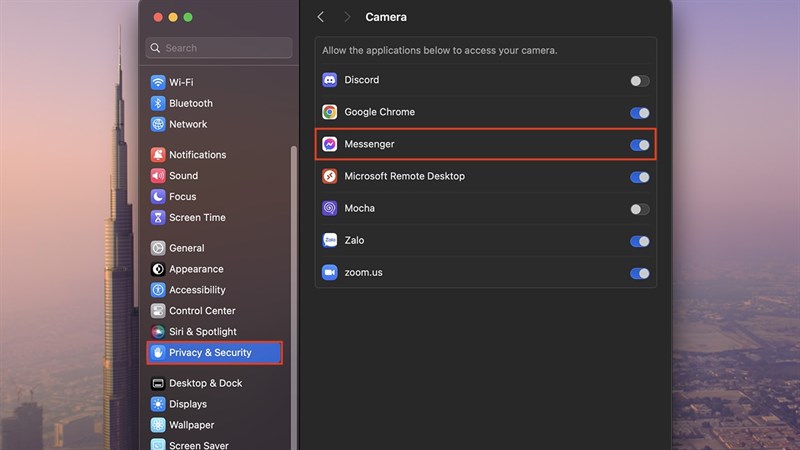The width and height of the screenshot is (800, 450).
Task: Click the Camera page title
Action: [x=386, y=17]
